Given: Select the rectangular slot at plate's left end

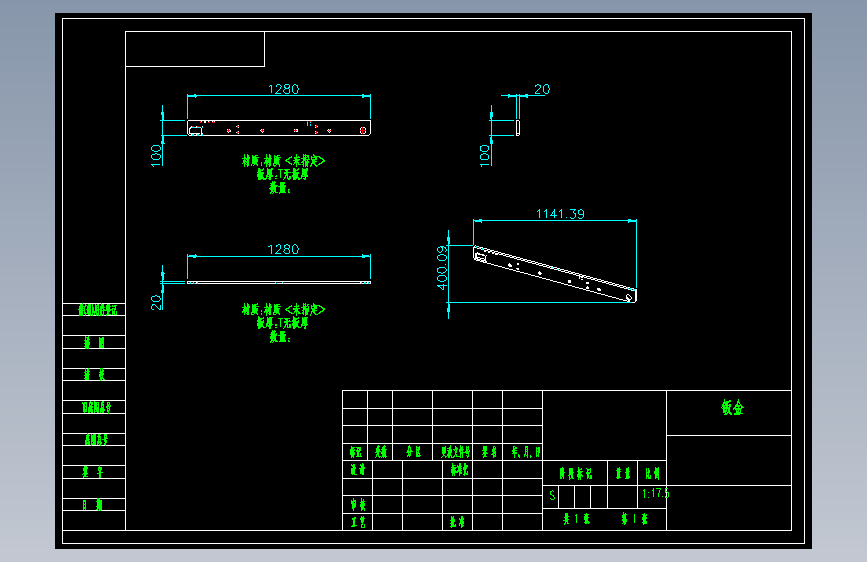Looking at the screenshot, I should [195, 131].
